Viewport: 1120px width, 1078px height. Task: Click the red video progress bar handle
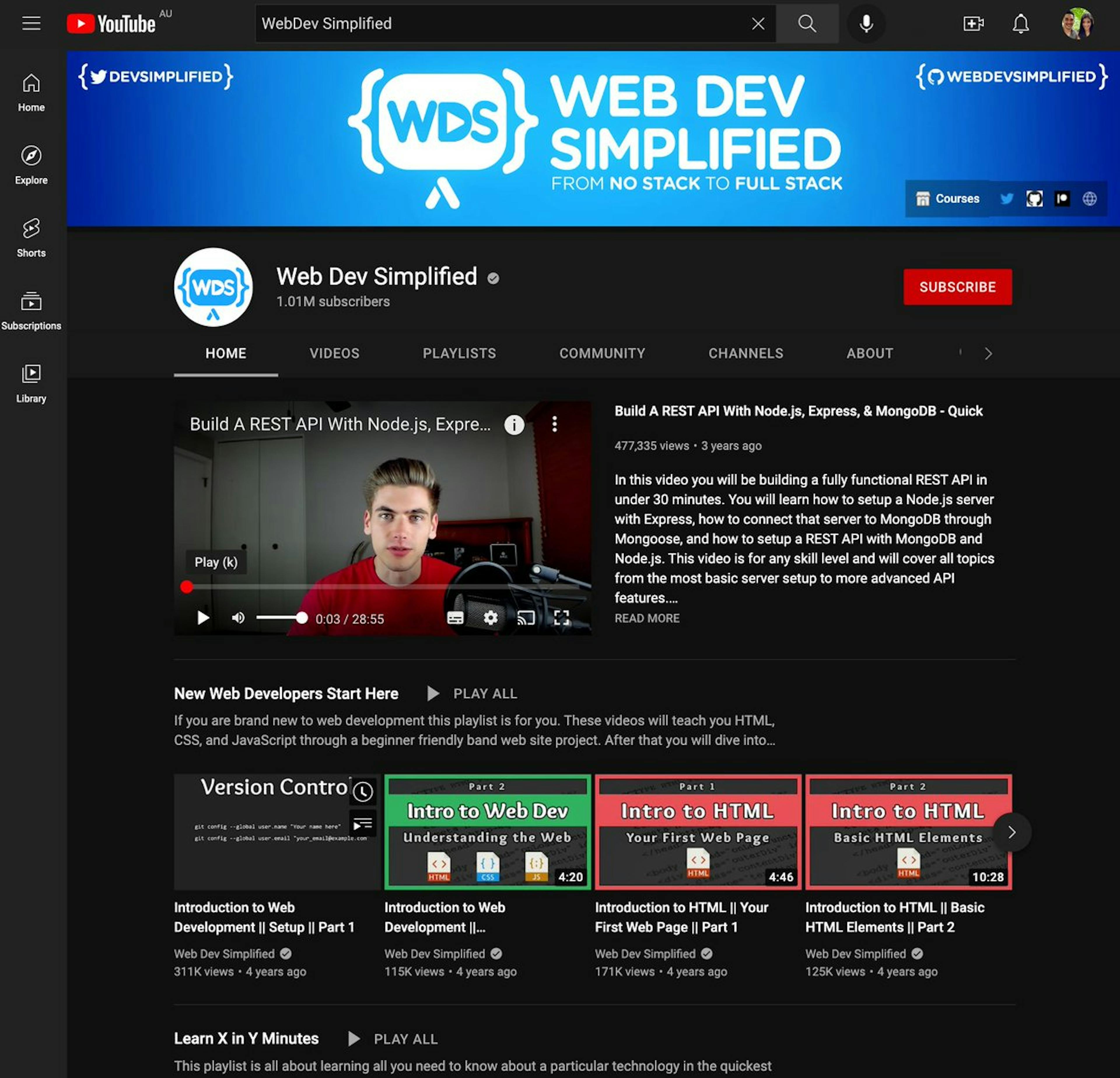186,587
